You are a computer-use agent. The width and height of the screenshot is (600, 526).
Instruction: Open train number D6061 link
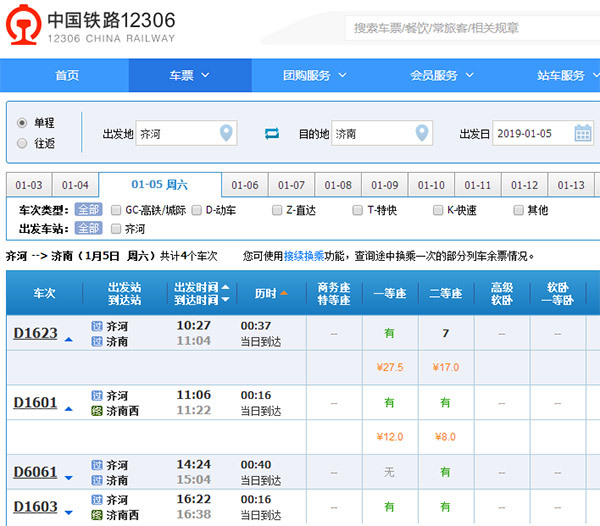pos(35,472)
